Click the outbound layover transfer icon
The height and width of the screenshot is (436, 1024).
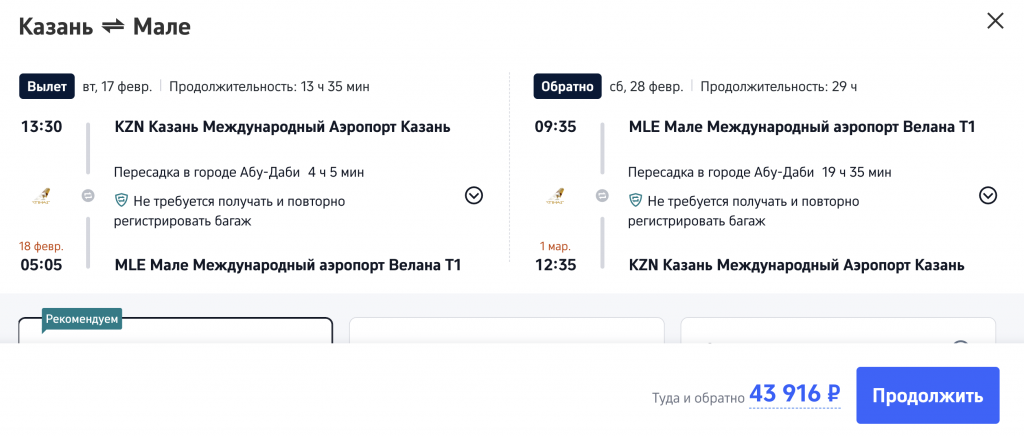[88, 196]
